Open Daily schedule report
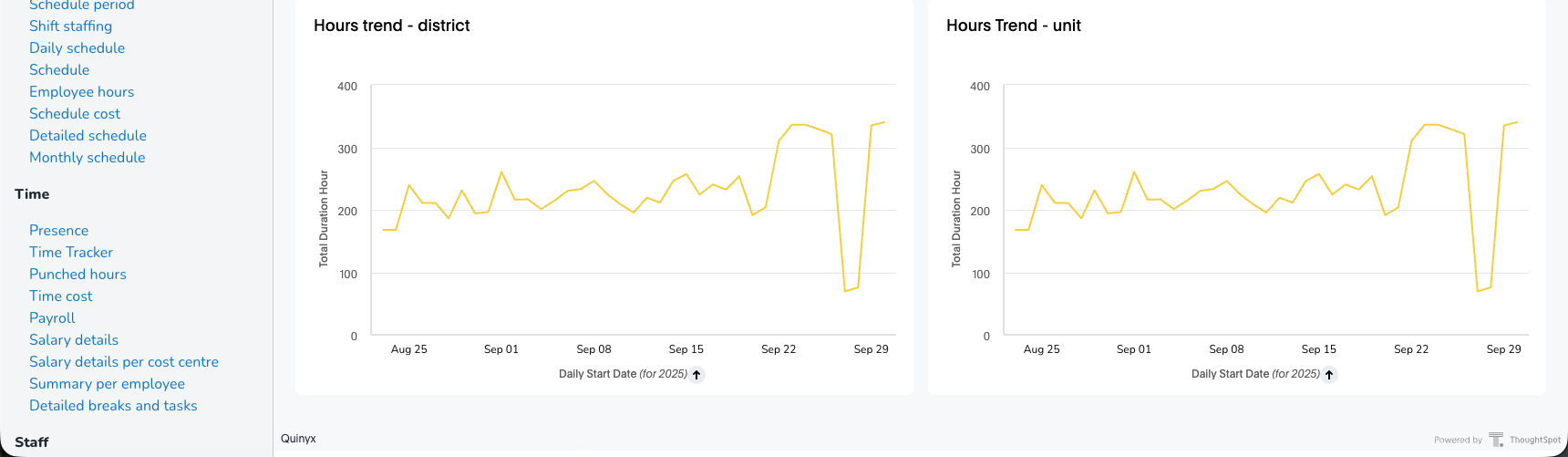Image resolution: width=1568 pixels, height=457 pixels. click(x=77, y=48)
